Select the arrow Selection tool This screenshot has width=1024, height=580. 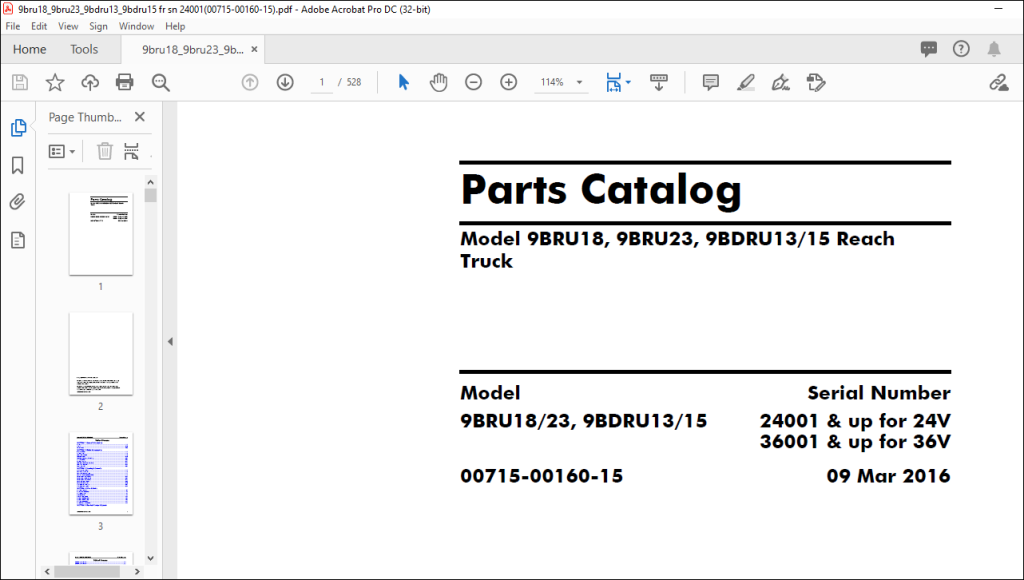coord(404,82)
